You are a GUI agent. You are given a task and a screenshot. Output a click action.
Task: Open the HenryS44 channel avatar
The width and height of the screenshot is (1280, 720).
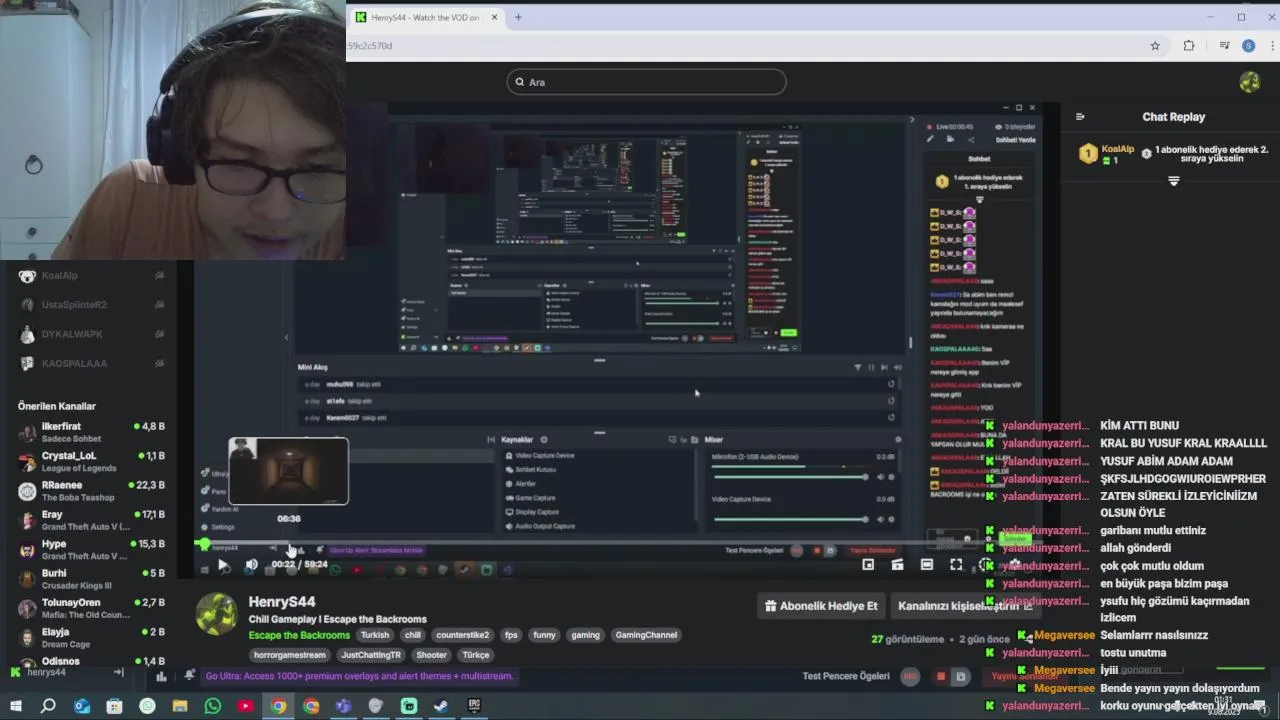click(216, 614)
